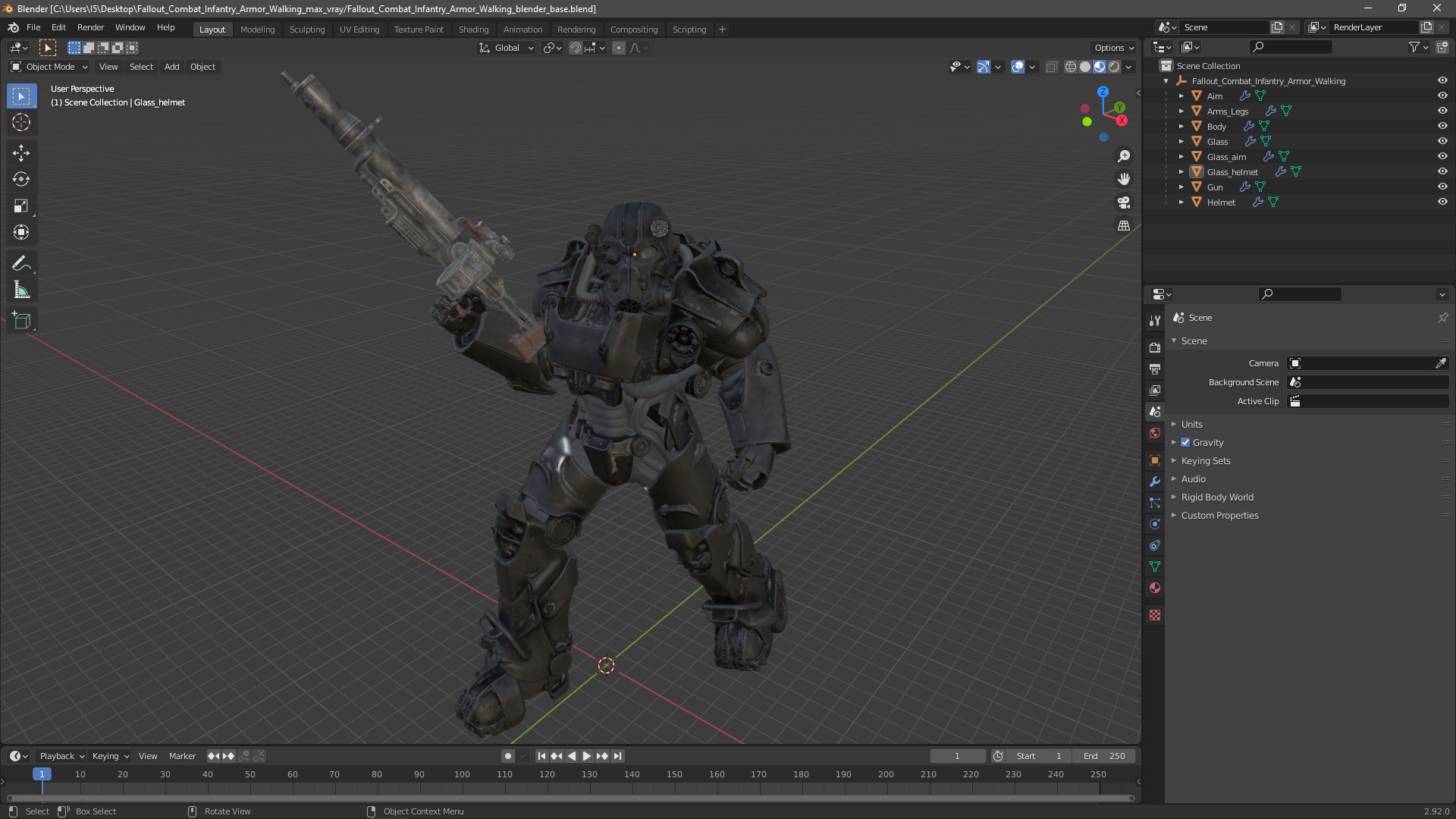Open the Global orientation dropdown
This screenshot has height=819, width=1456.
click(x=507, y=48)
